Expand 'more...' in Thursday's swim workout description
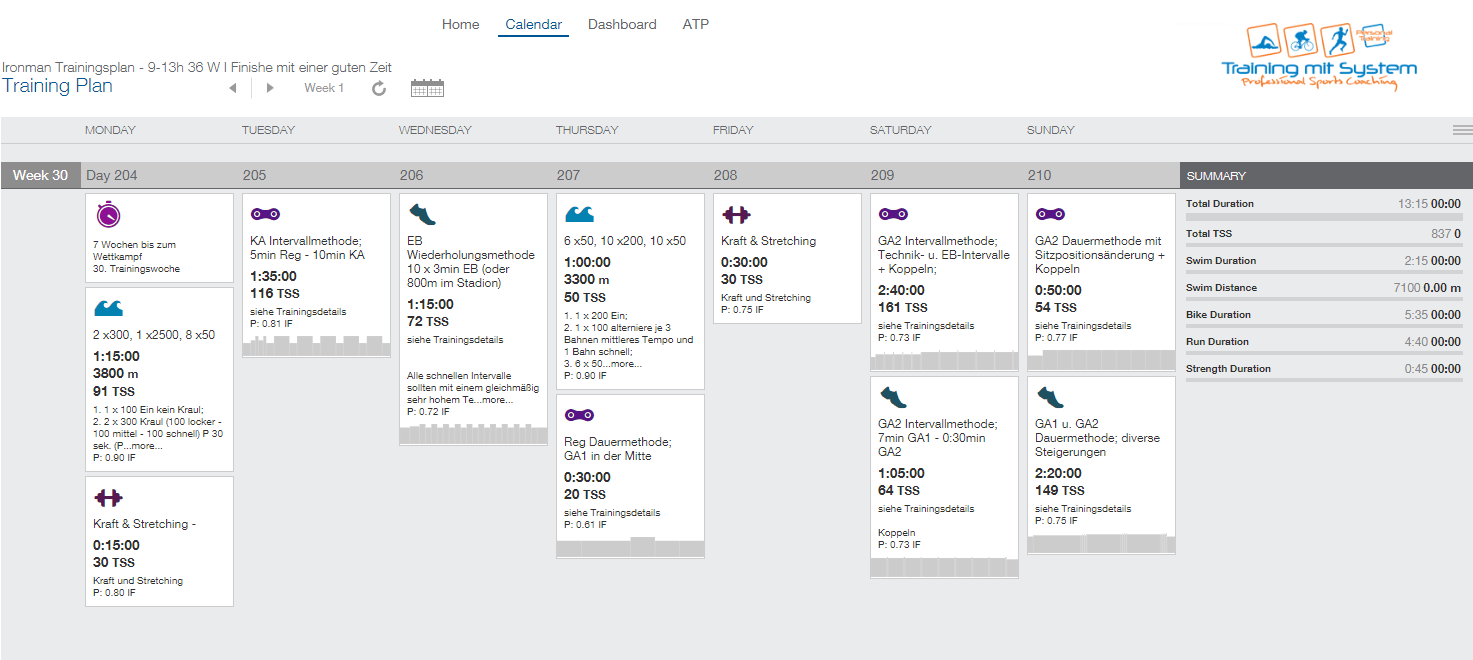Viewport: 1473px width, 660px height. (625, 363)
